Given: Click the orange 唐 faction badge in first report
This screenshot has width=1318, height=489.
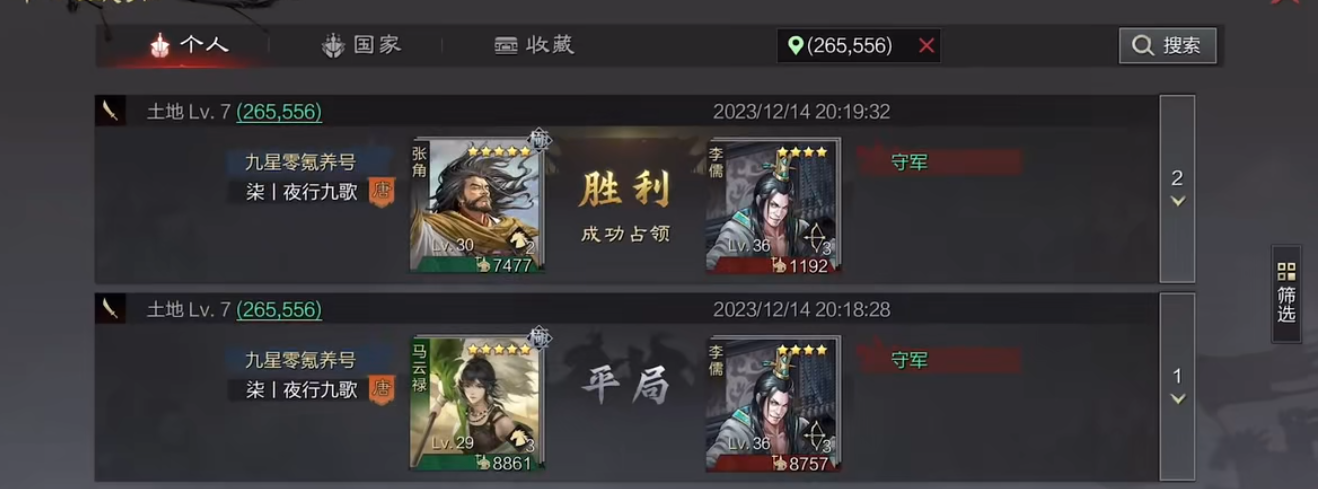Looking at the screenshot, I should pyautogui.click(x=381, y=190).
